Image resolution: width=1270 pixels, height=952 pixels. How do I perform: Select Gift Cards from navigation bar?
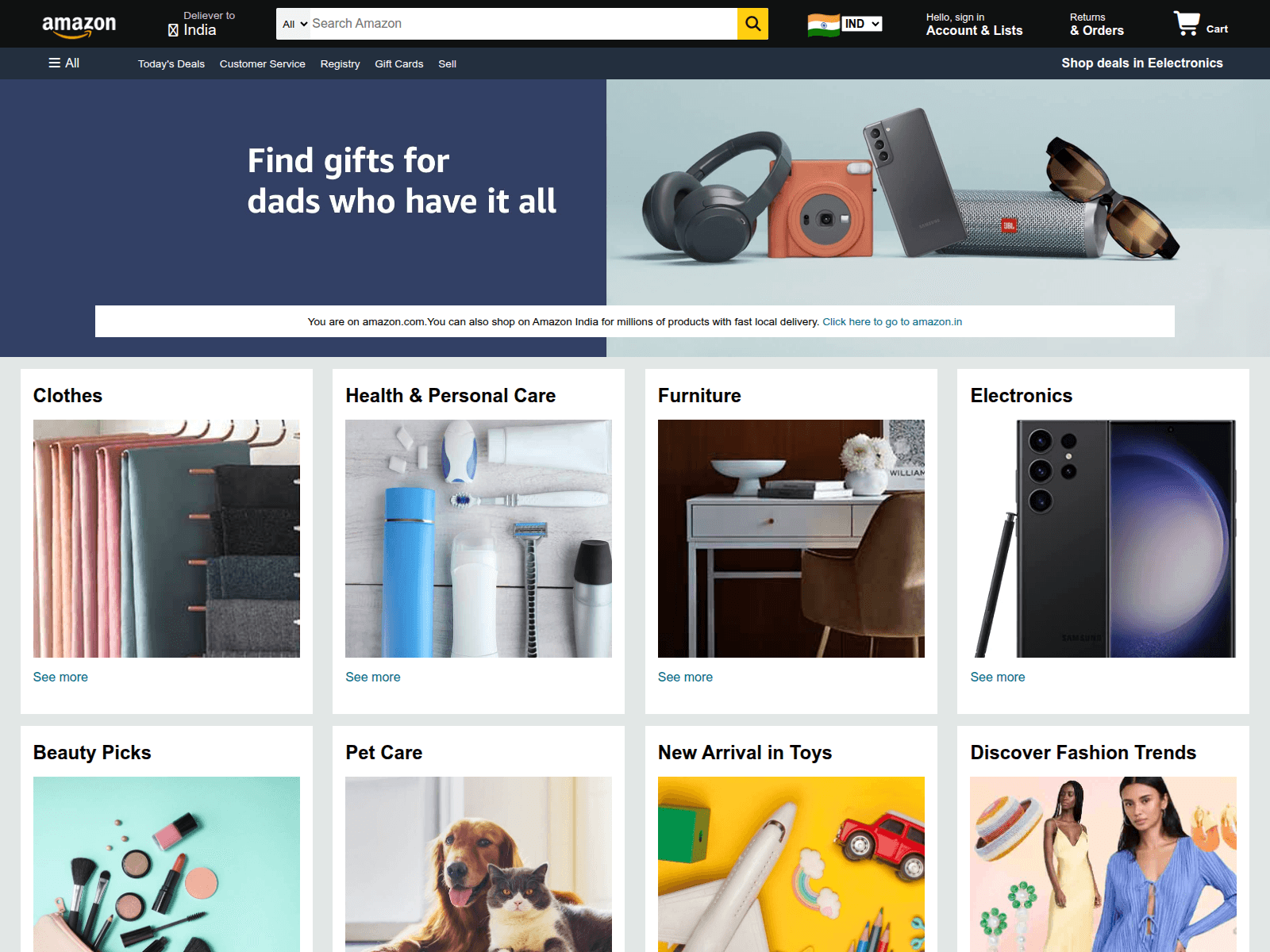pyautogui.click(x=398, y=64)
